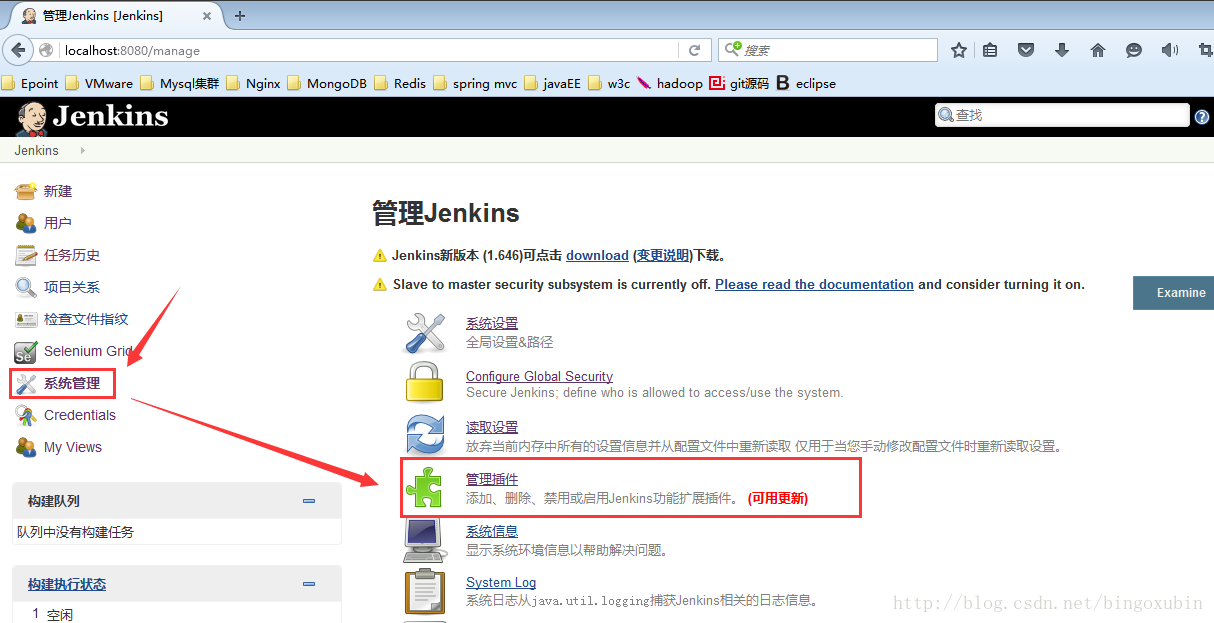Click the Firefox downloads arrow icon
Viewport: 1214px width, 623px height.
click(1062, 50)
